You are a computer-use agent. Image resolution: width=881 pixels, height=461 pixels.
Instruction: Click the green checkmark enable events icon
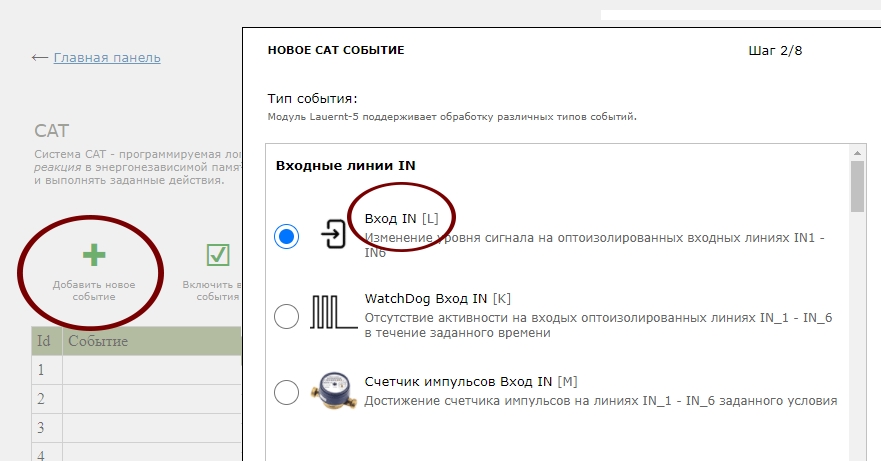click(217, 256)
